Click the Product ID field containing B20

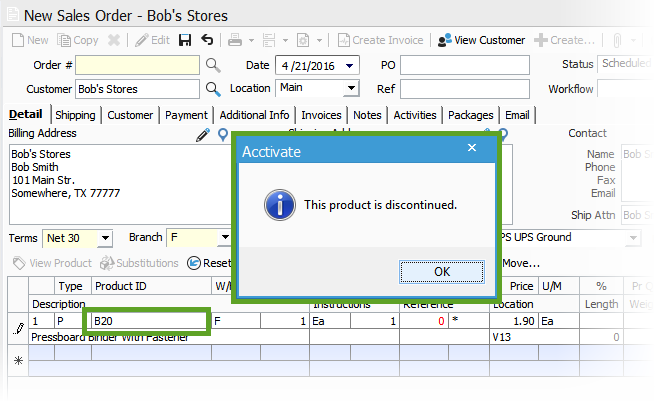[148, 322]
